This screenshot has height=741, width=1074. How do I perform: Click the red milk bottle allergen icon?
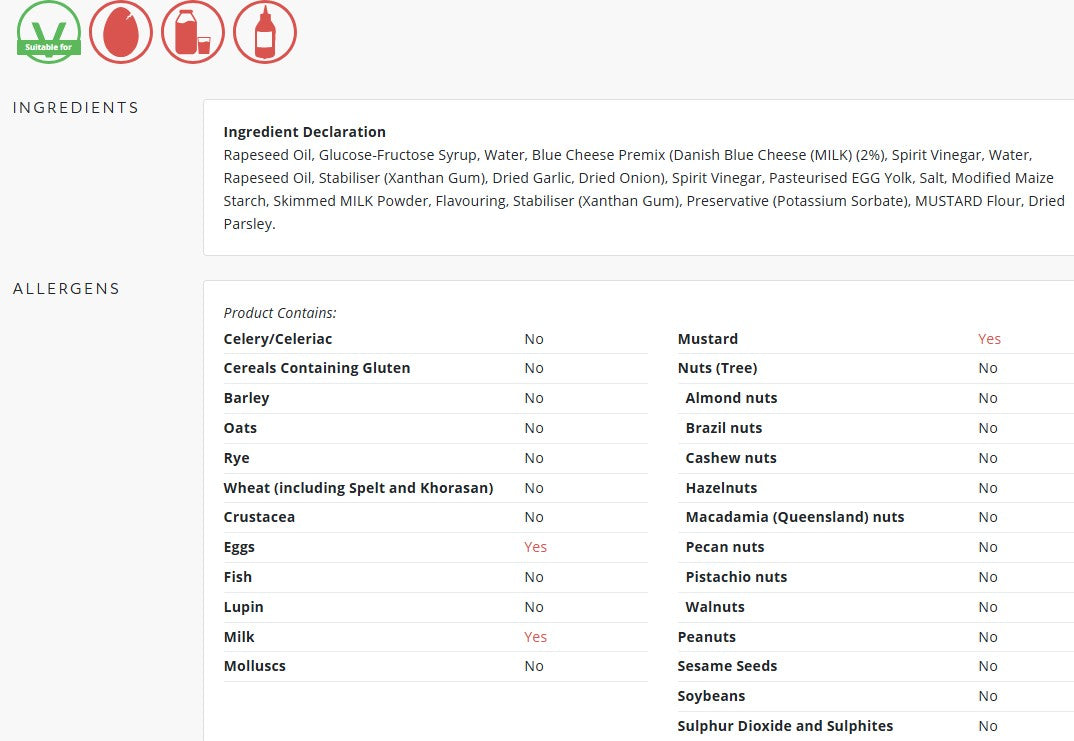click(193, 32)
